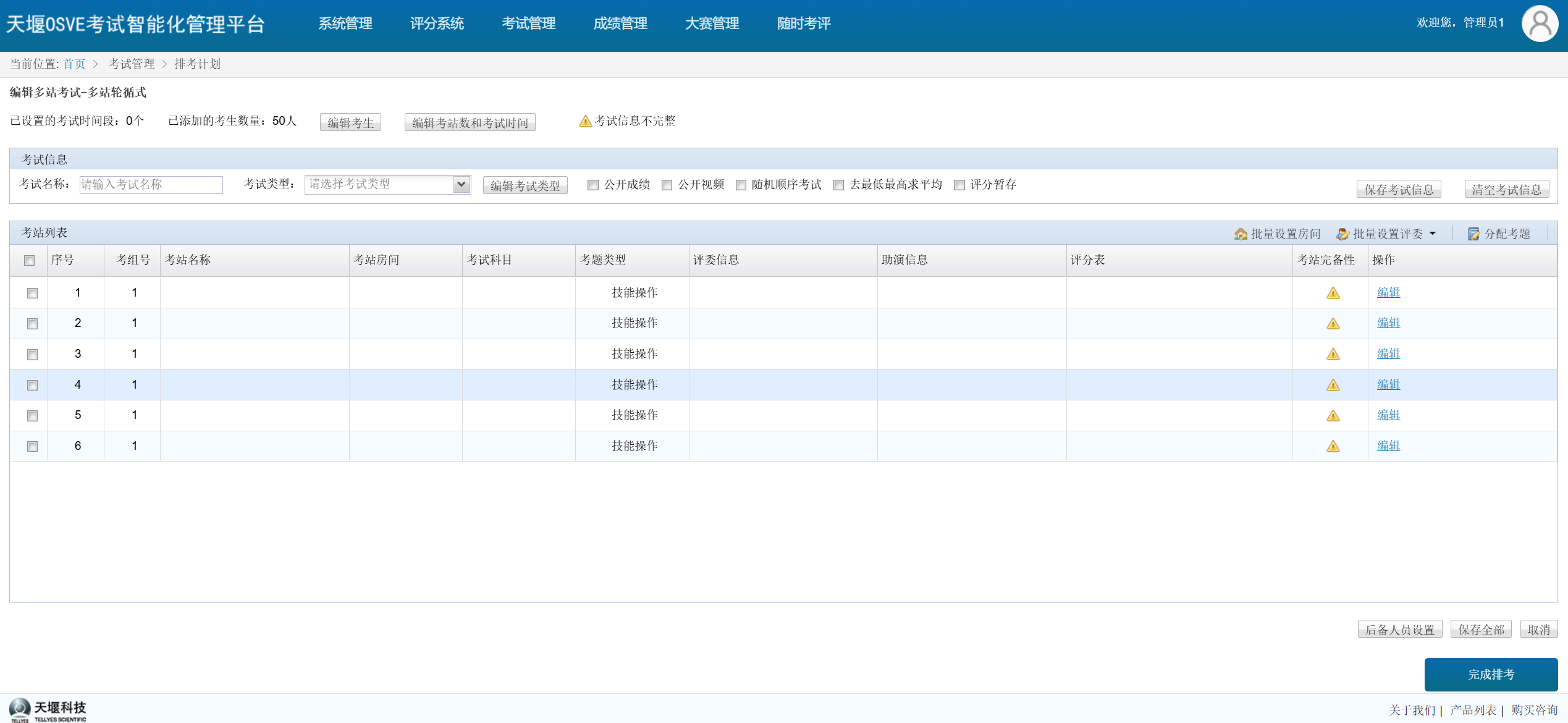Enable the 随机顺序考试 checkbox
Image resolution: width=1568 pixels, height=723 pixels.
tap(741, 185)
